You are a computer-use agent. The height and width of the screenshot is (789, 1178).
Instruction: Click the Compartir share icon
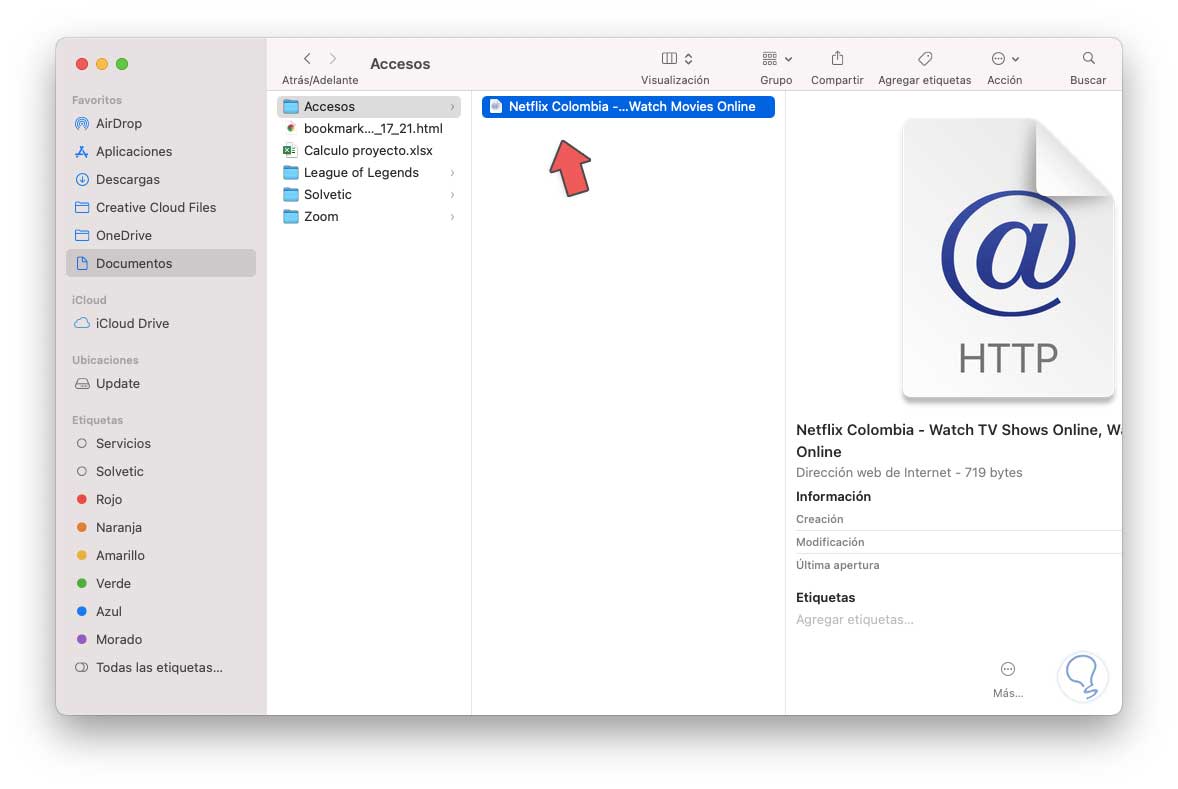pyautogui.click(x=838, y=59)
